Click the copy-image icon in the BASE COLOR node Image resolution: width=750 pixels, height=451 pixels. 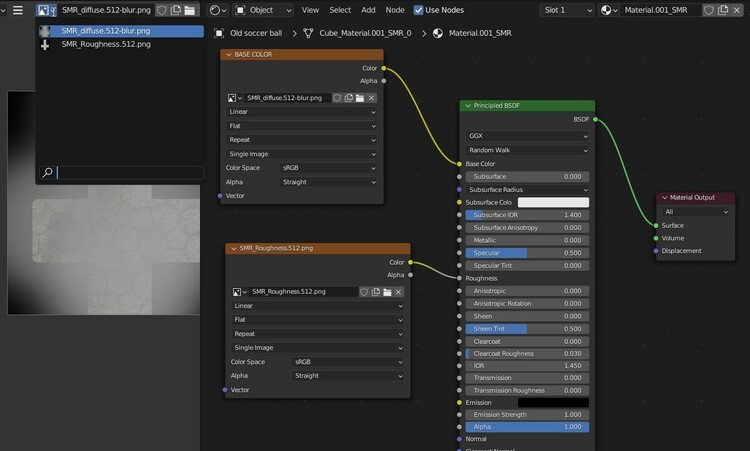(349, 98)
